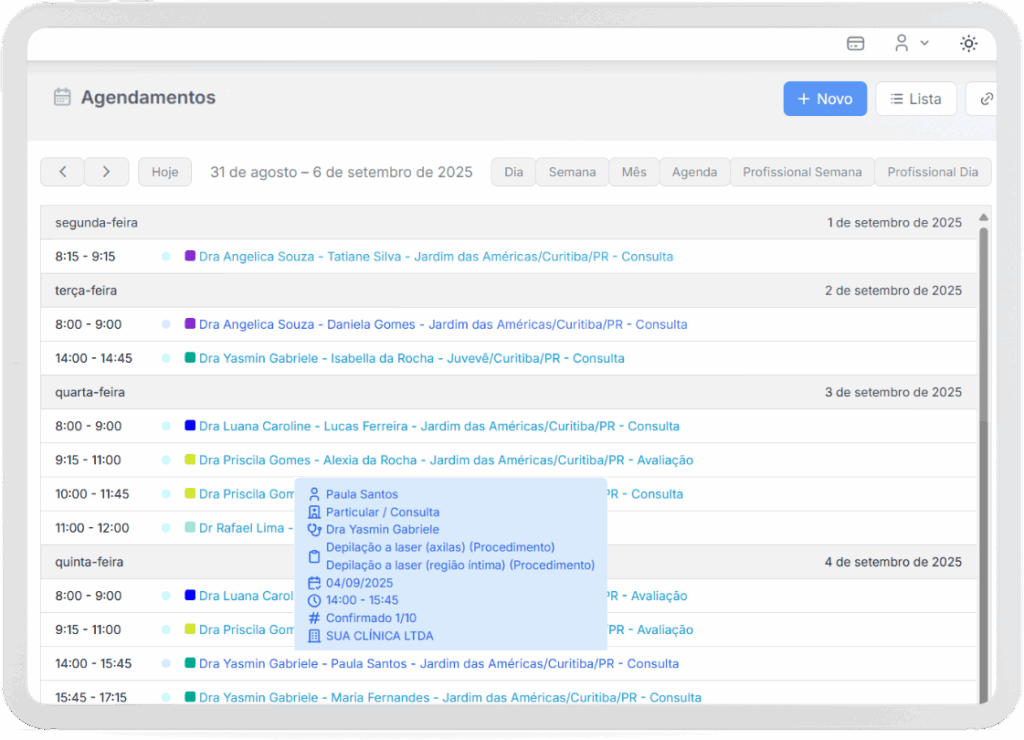Image resolution: width=1024 pixels, height=740 pixels.
Task: Open Isabella da Rocha appointment link
Action: [x=411, y=358]
